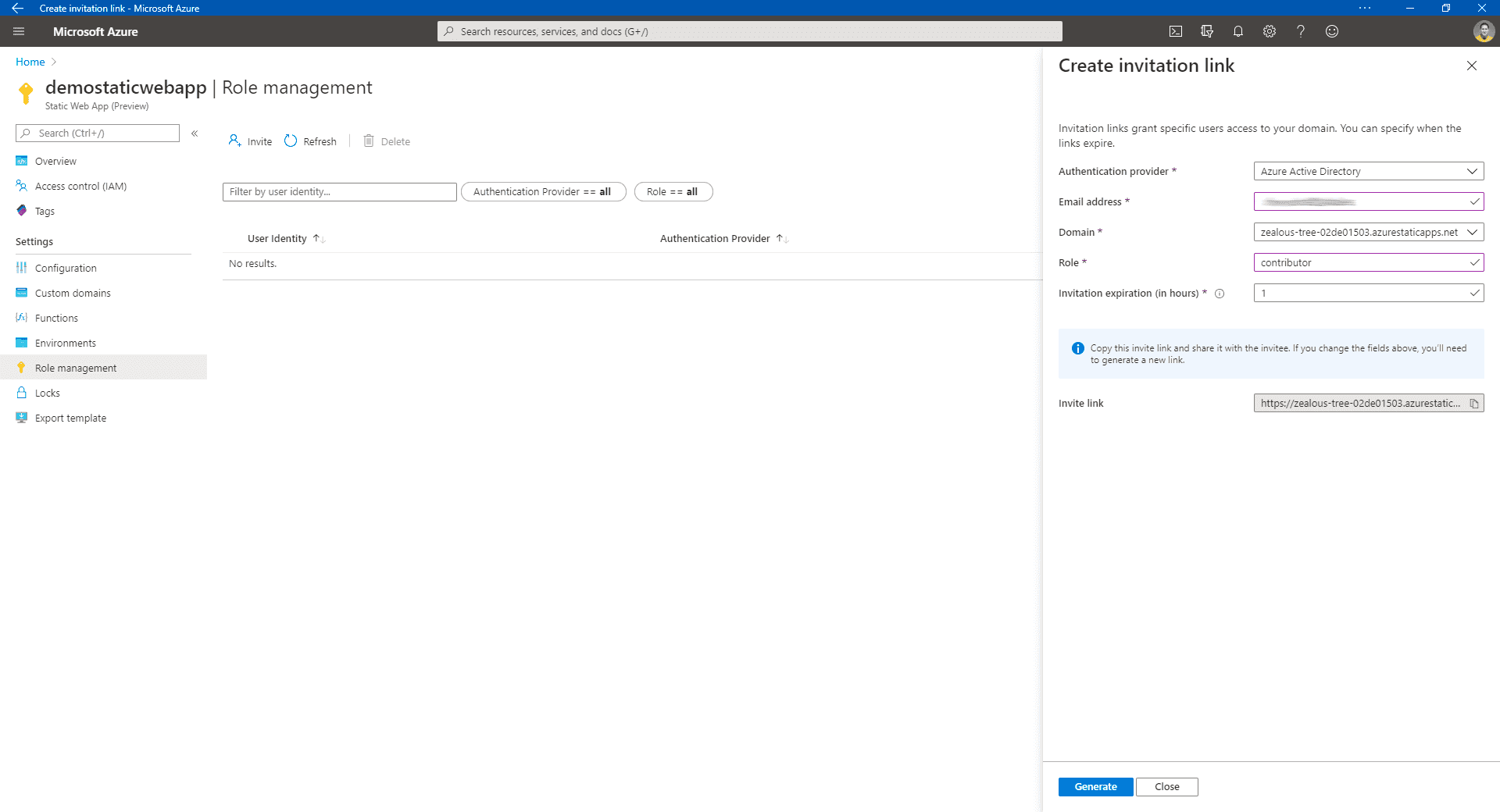The image size is (1500, 812).
Task: Click the Overview icon in sidebar
Action: 22,161
